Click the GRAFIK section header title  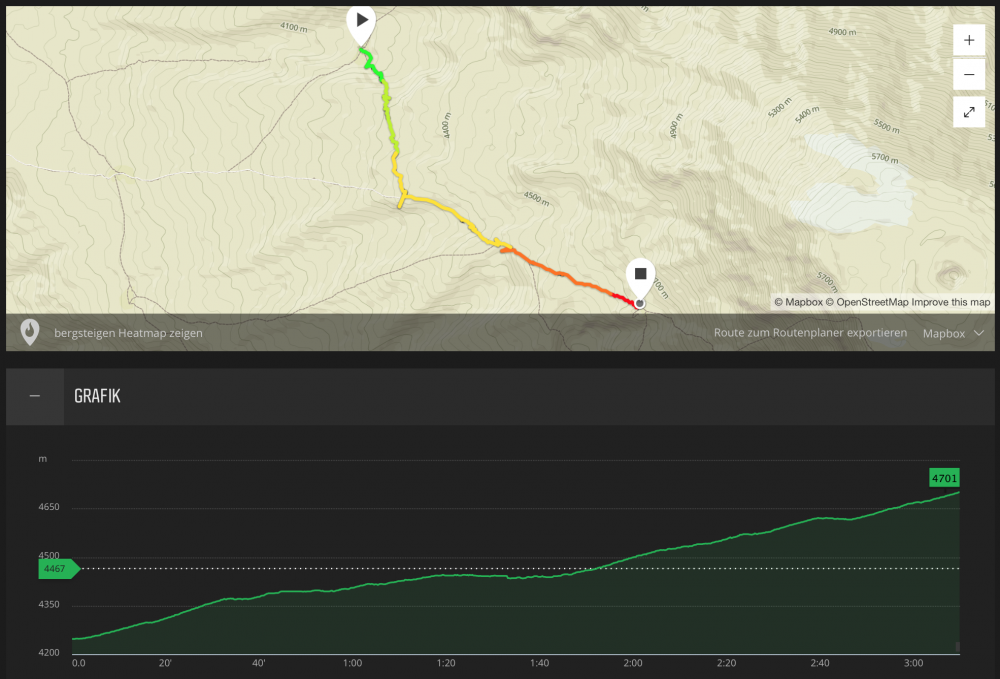tap(97, 397)
